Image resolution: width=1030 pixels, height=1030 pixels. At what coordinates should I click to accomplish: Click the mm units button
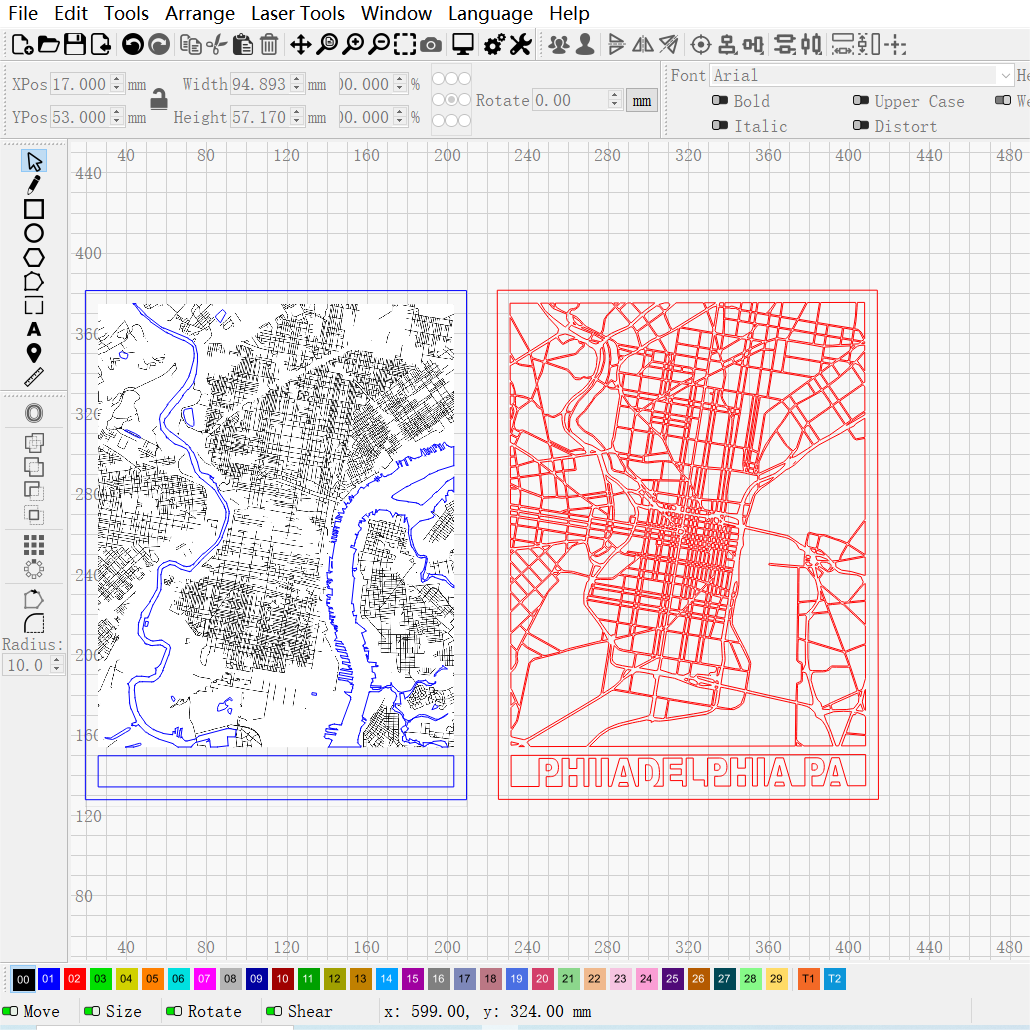click(x=642, y=101)
